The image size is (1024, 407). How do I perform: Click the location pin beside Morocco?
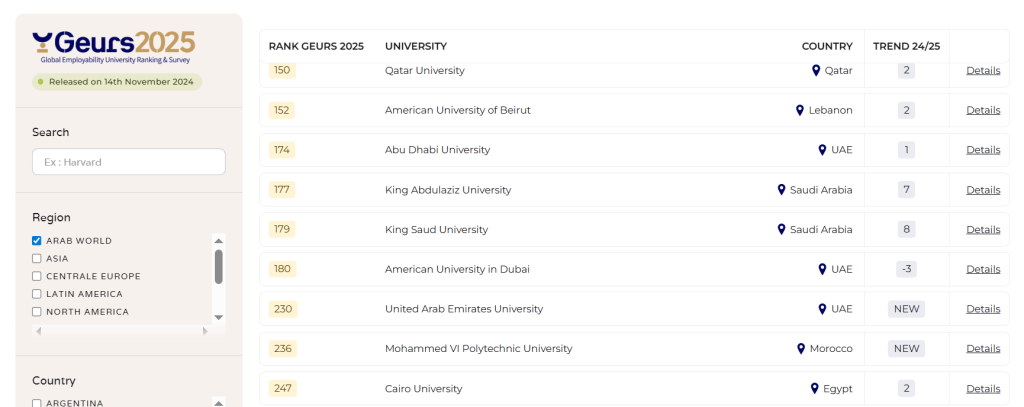pyautogui.click(x=801, y=349)
